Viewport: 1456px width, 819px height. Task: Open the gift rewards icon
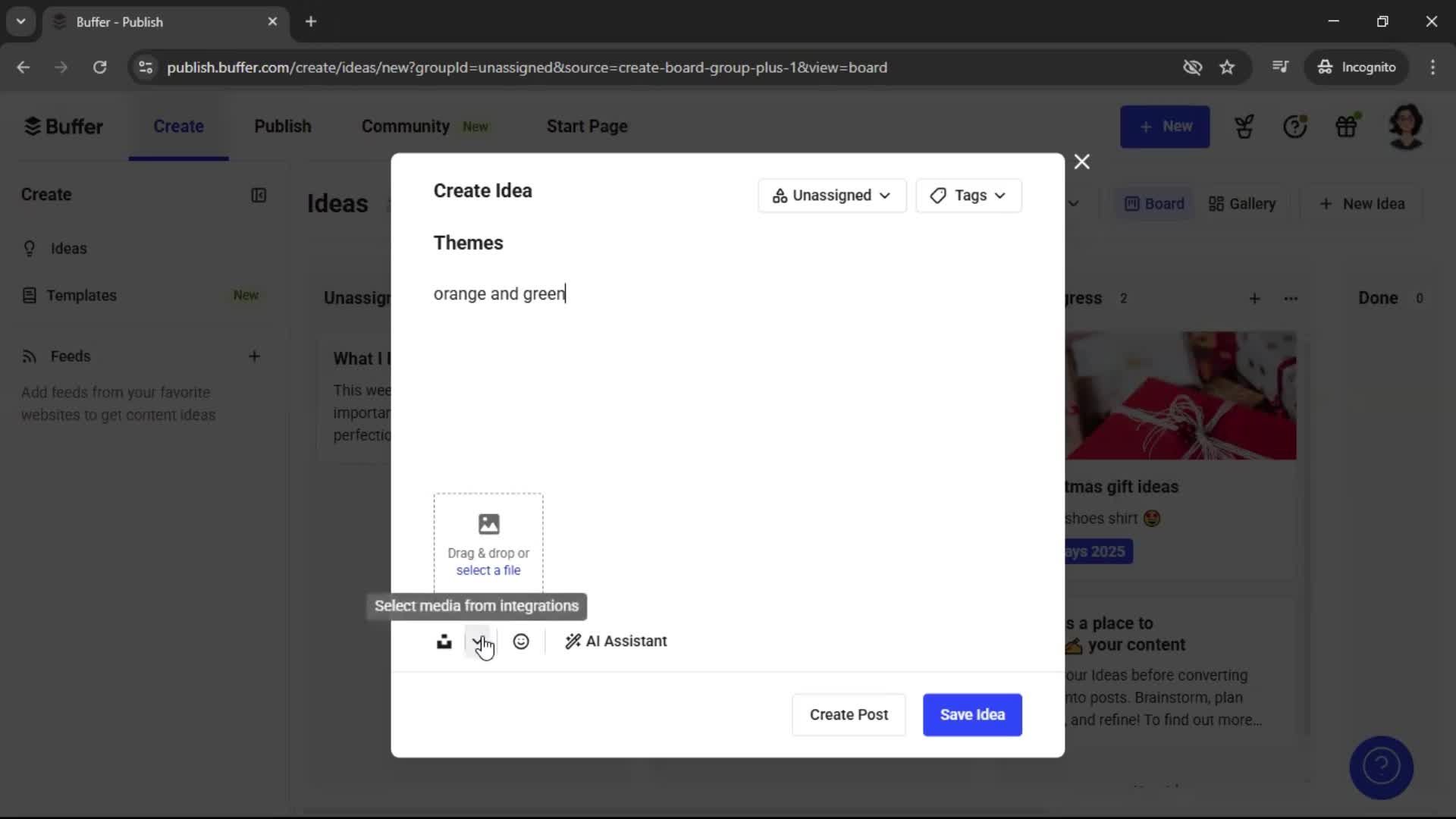click(x=1348, y=126)
